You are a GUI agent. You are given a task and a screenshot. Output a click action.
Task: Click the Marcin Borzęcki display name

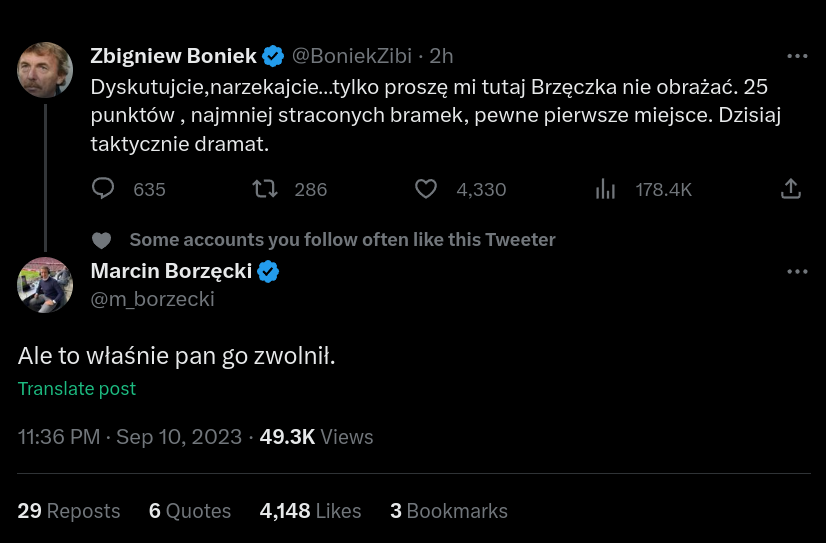click(171, 271)
